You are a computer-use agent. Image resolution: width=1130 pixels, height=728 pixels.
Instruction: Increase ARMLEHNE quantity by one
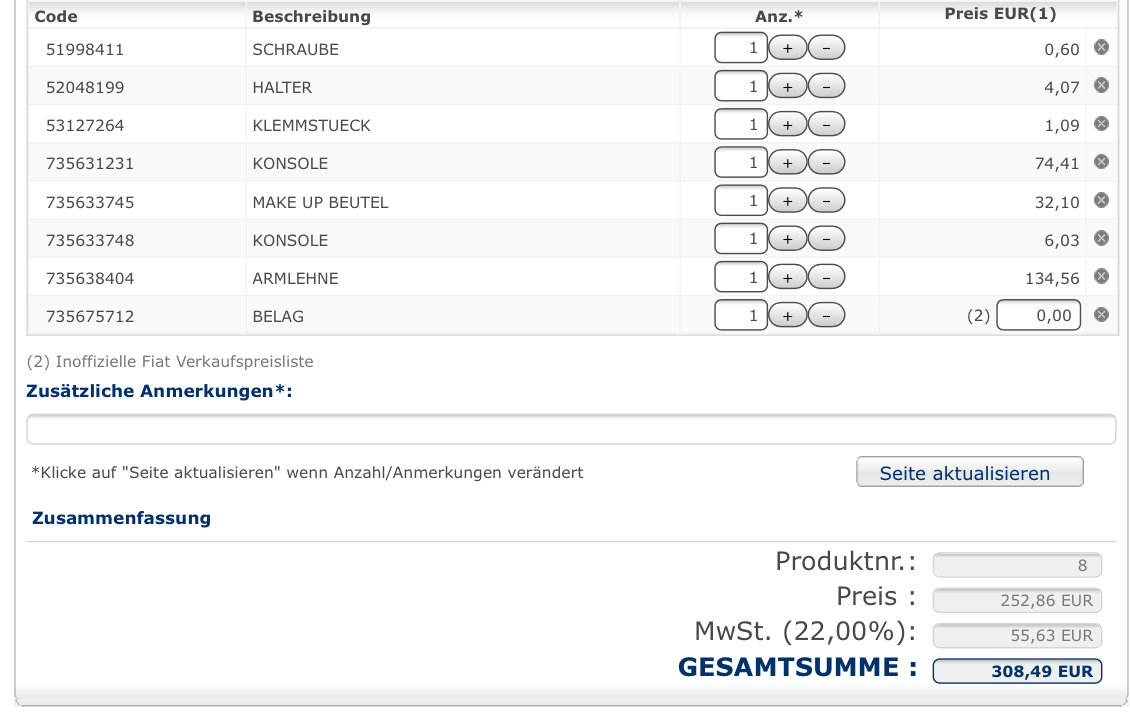coord(787,278)
